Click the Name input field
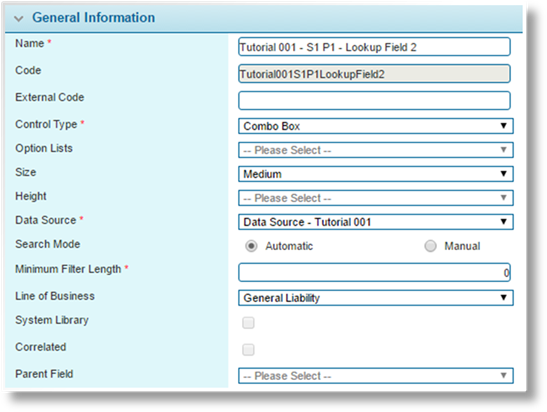 pos(374,47)
